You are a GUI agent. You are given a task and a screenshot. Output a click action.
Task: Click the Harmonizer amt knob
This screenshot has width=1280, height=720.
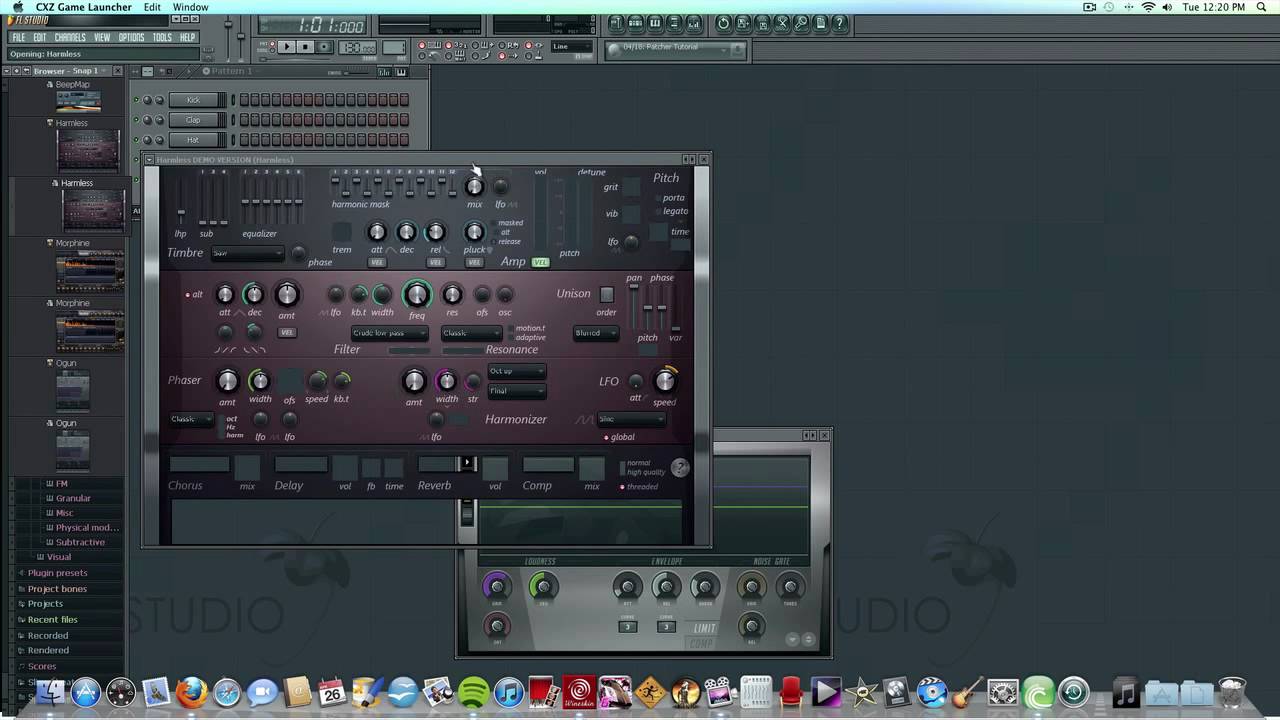[414, 381]
